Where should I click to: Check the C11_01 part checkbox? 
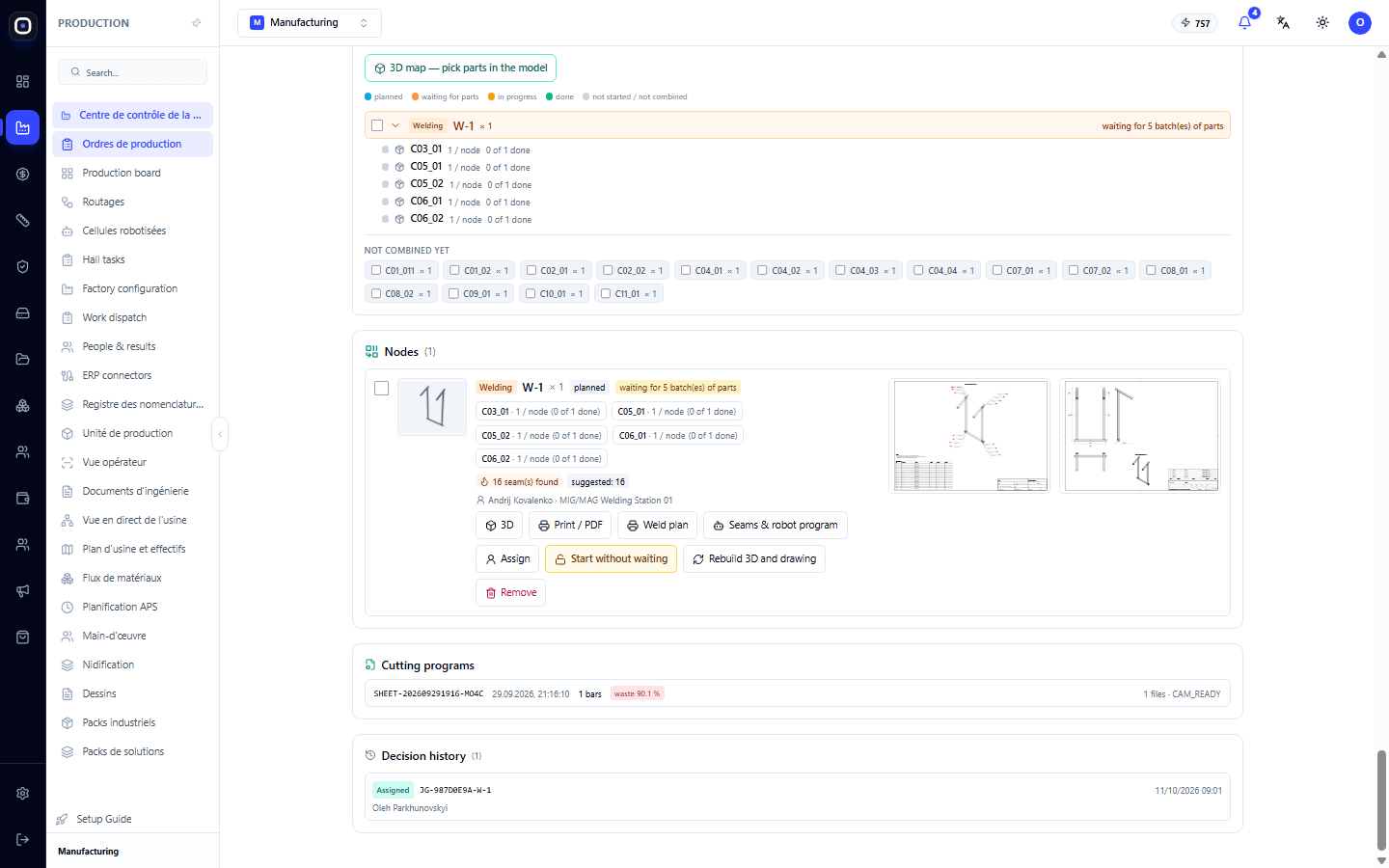[606, 293]
